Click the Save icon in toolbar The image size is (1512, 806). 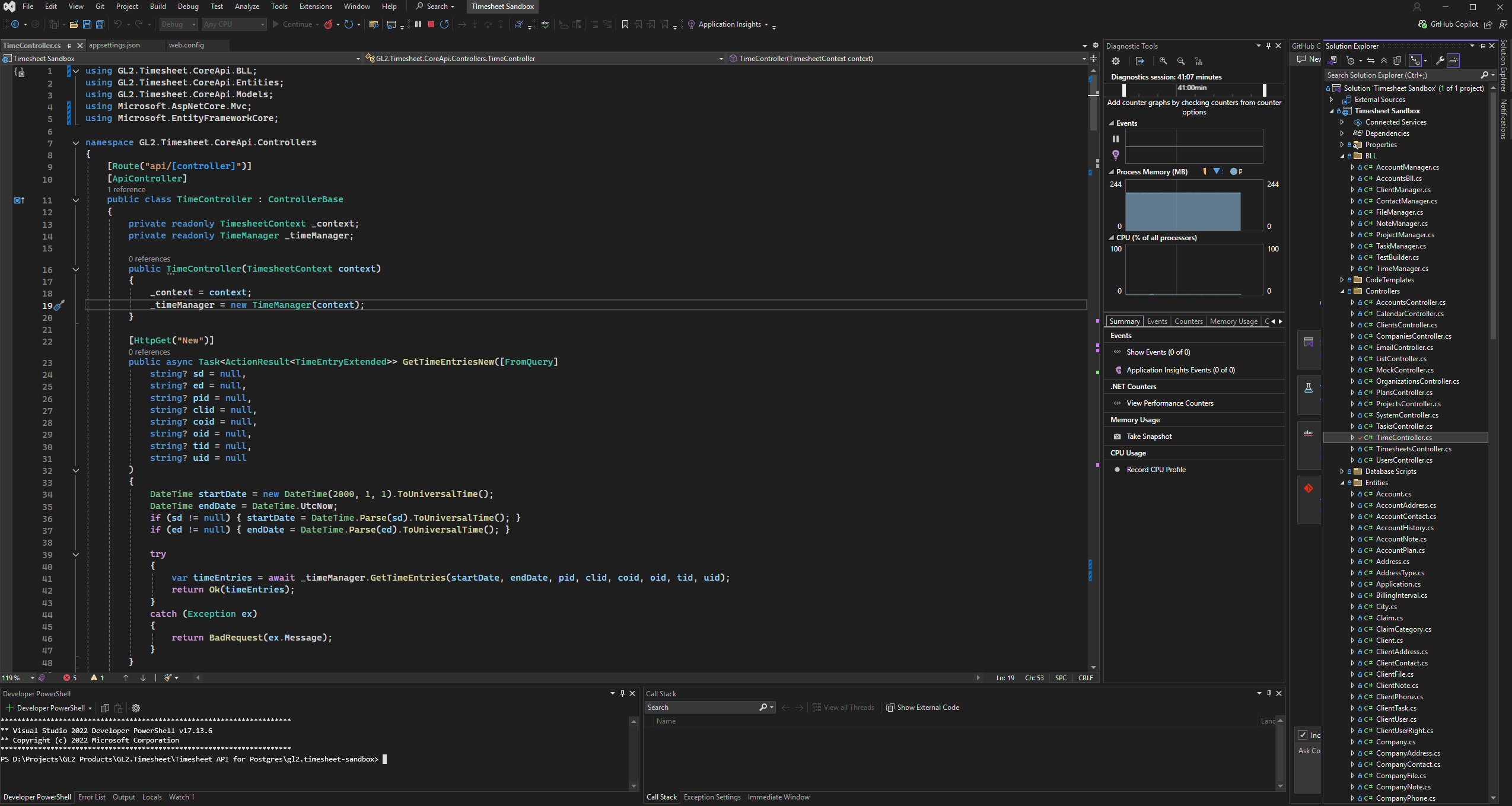pos(87,24)
